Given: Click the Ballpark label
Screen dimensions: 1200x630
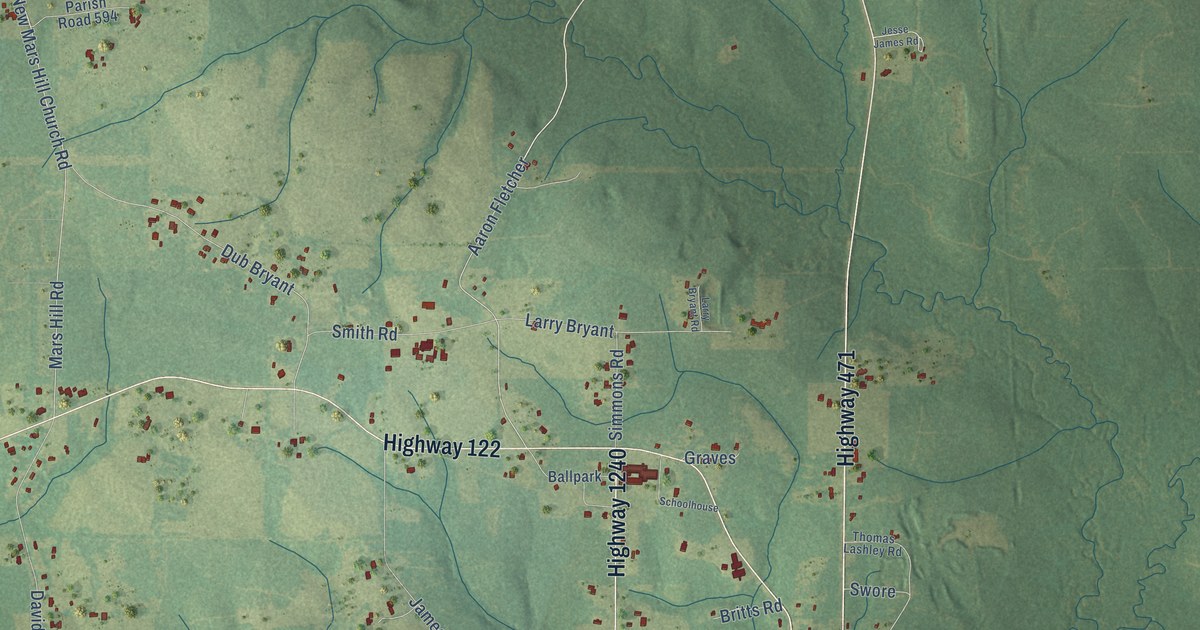Looking at the screenshot, I should click(575, 478).
